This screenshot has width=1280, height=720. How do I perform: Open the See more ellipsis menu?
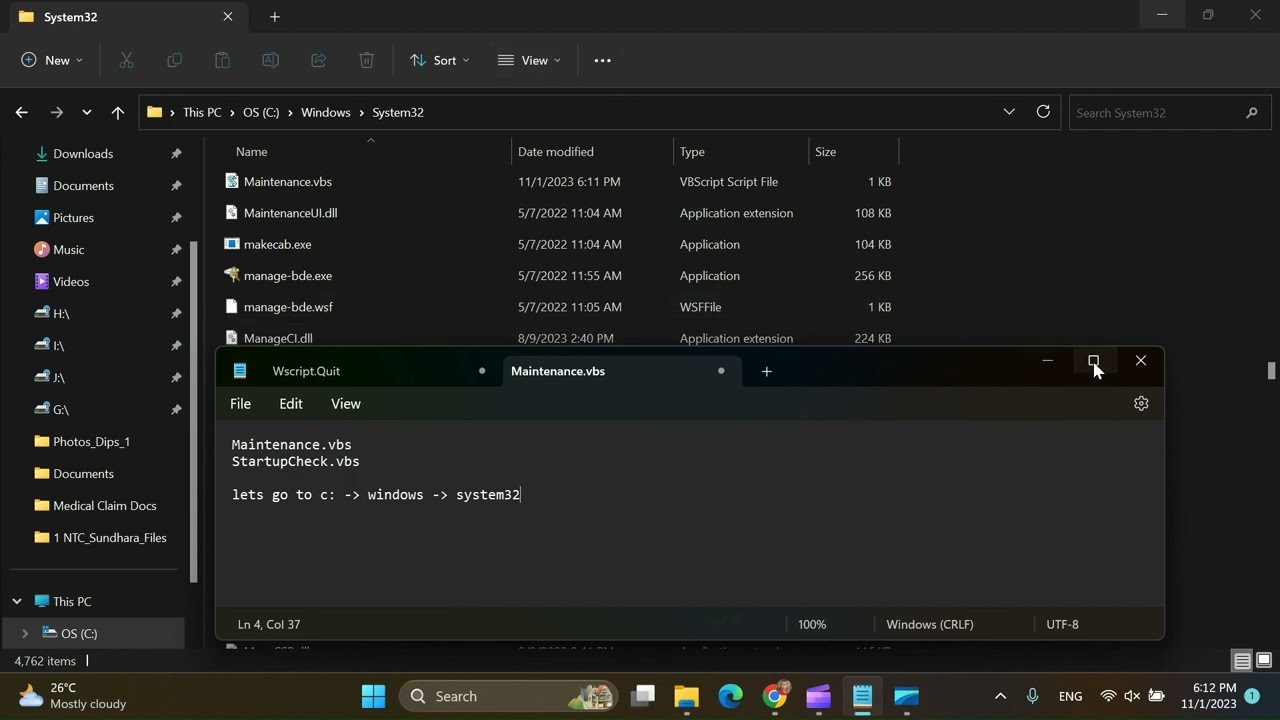tap(602, 60)
